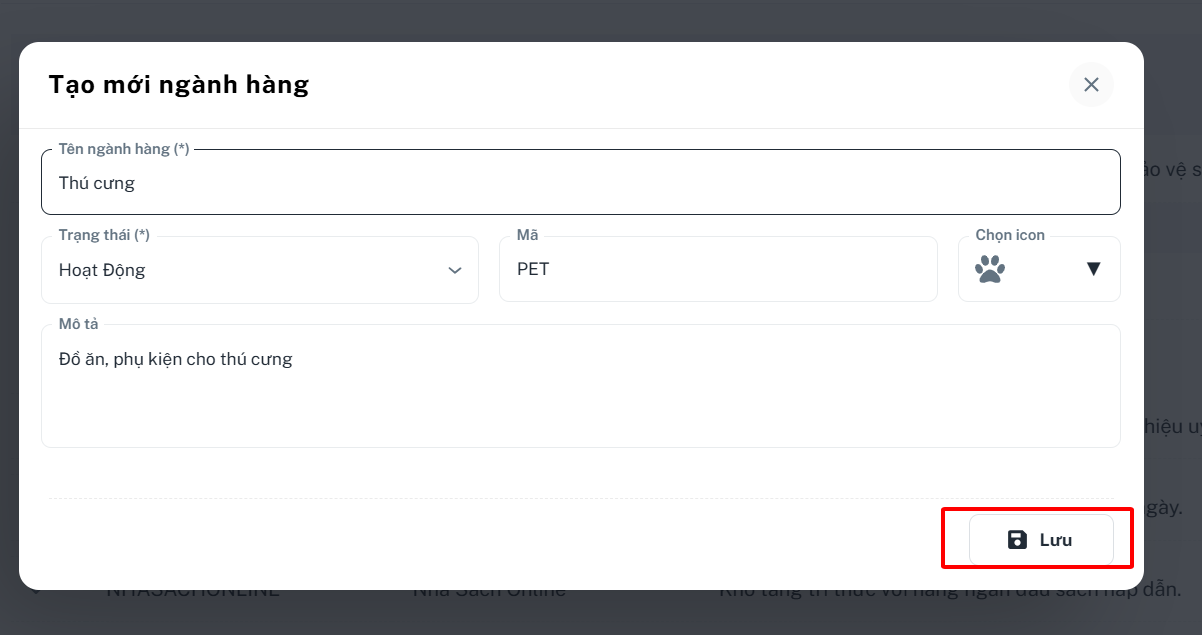The image size is (1202, 635).
Task: Click the Tên ngành hàng (*) label
Action: (124, 149)
